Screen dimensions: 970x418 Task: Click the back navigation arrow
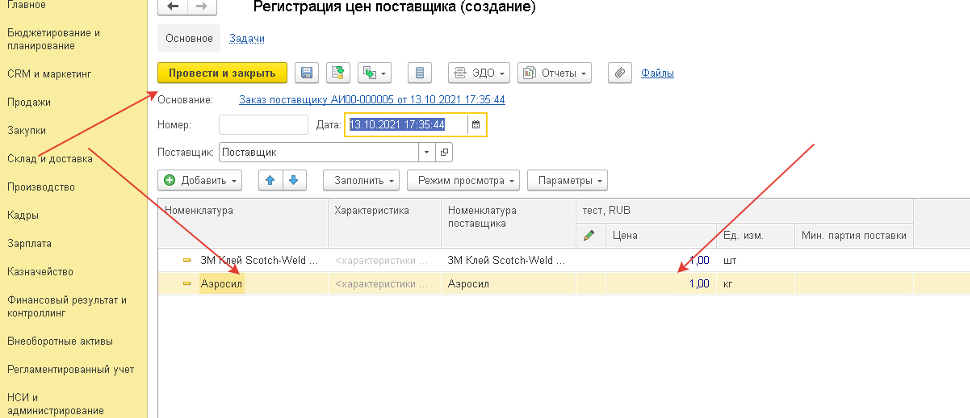(x=174, y=6)
